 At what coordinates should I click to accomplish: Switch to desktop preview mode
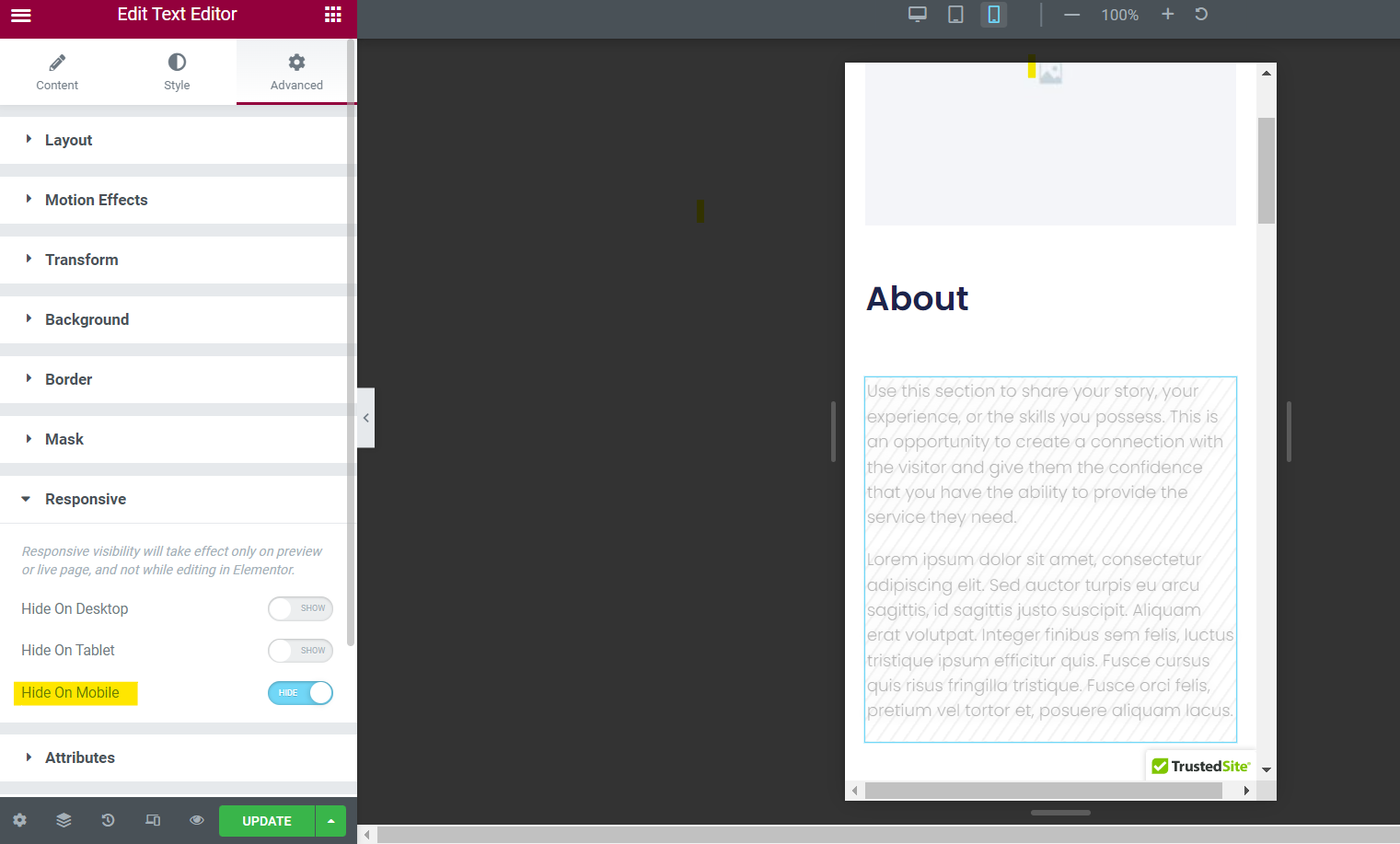tap(917, 15)
